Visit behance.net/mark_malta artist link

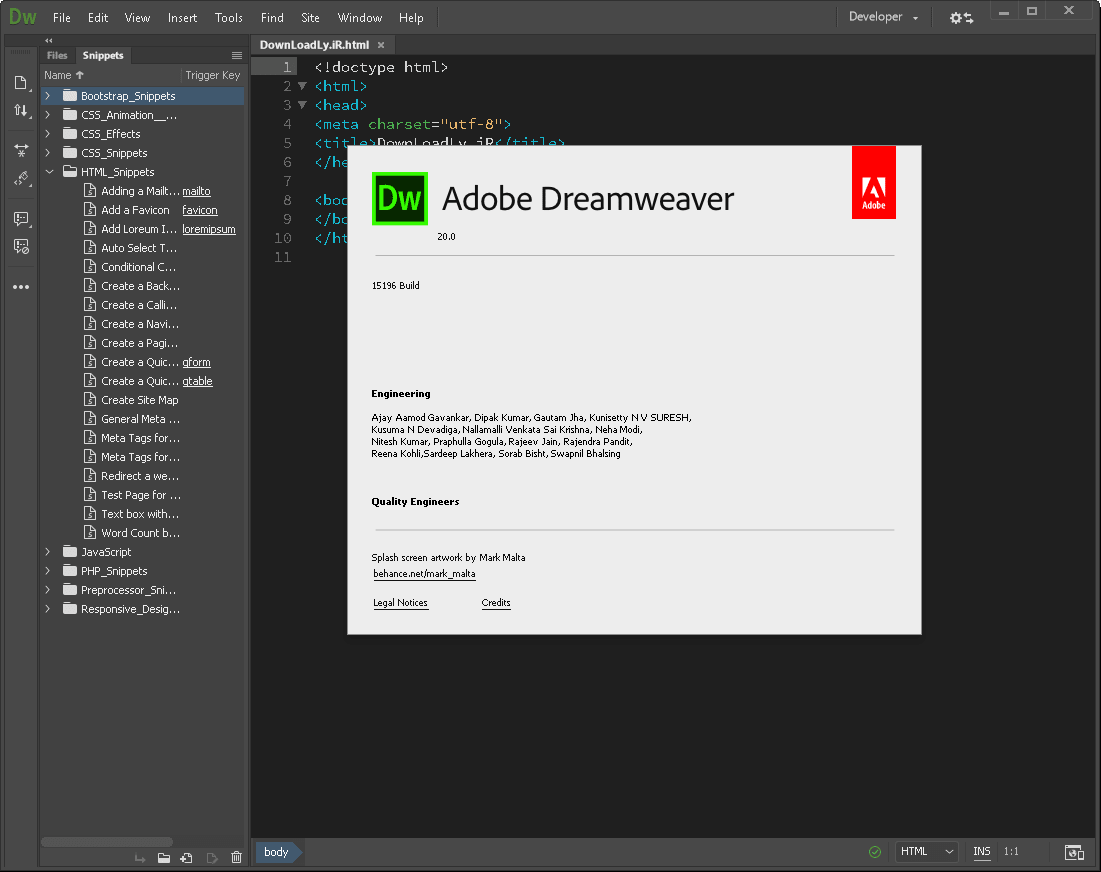tap(424, 573)
